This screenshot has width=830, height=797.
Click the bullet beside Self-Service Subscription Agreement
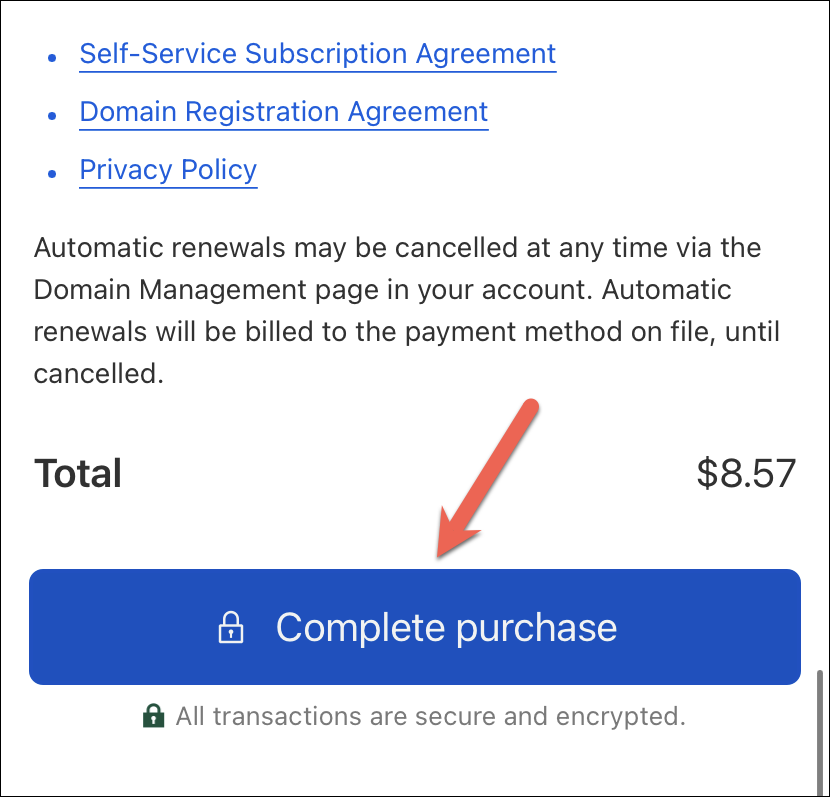(x=52, y=58)
